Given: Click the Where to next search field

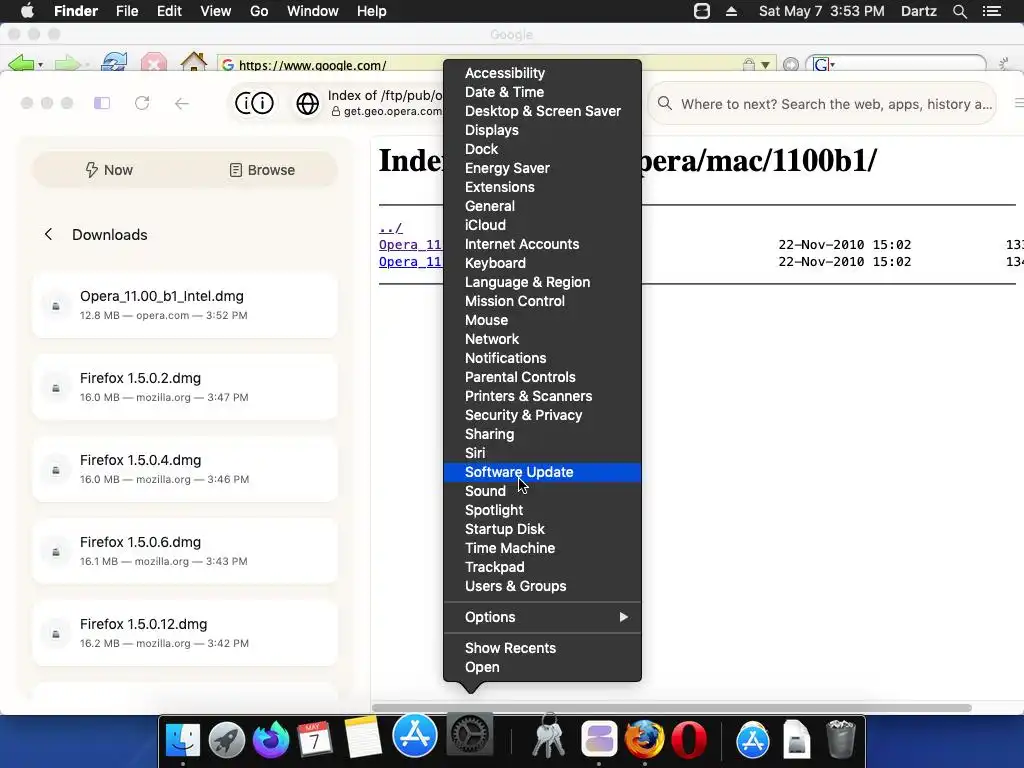Looking at the screenshot, I should tap(822, 104).
